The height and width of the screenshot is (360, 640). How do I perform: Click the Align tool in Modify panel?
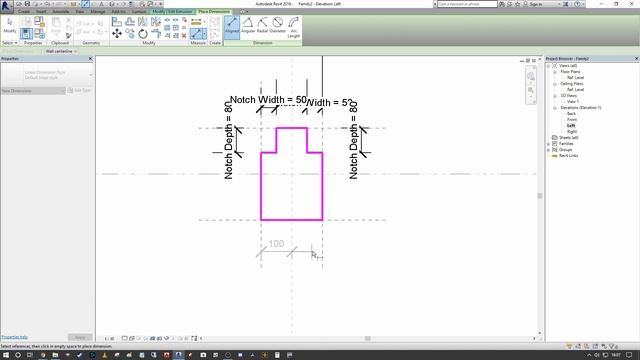pyautogui.click(x=117, y=22)
